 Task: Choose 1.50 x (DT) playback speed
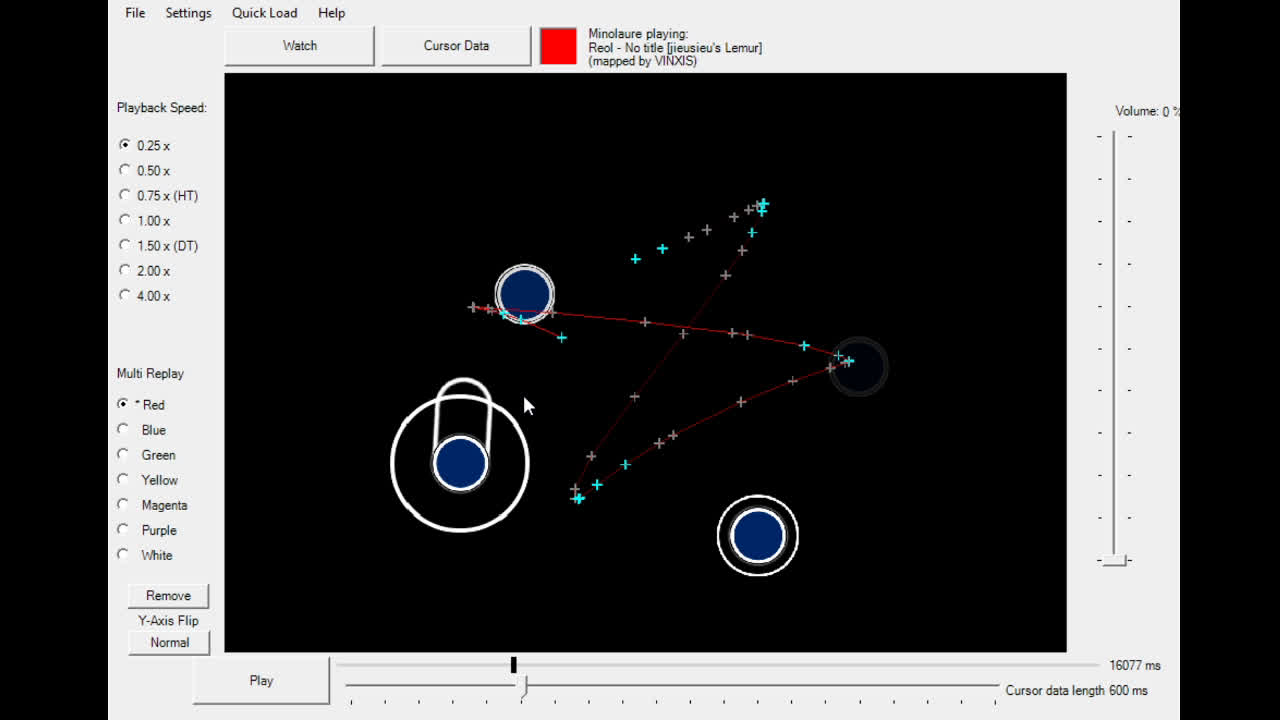pyautogui.click(x=125, y=246)
